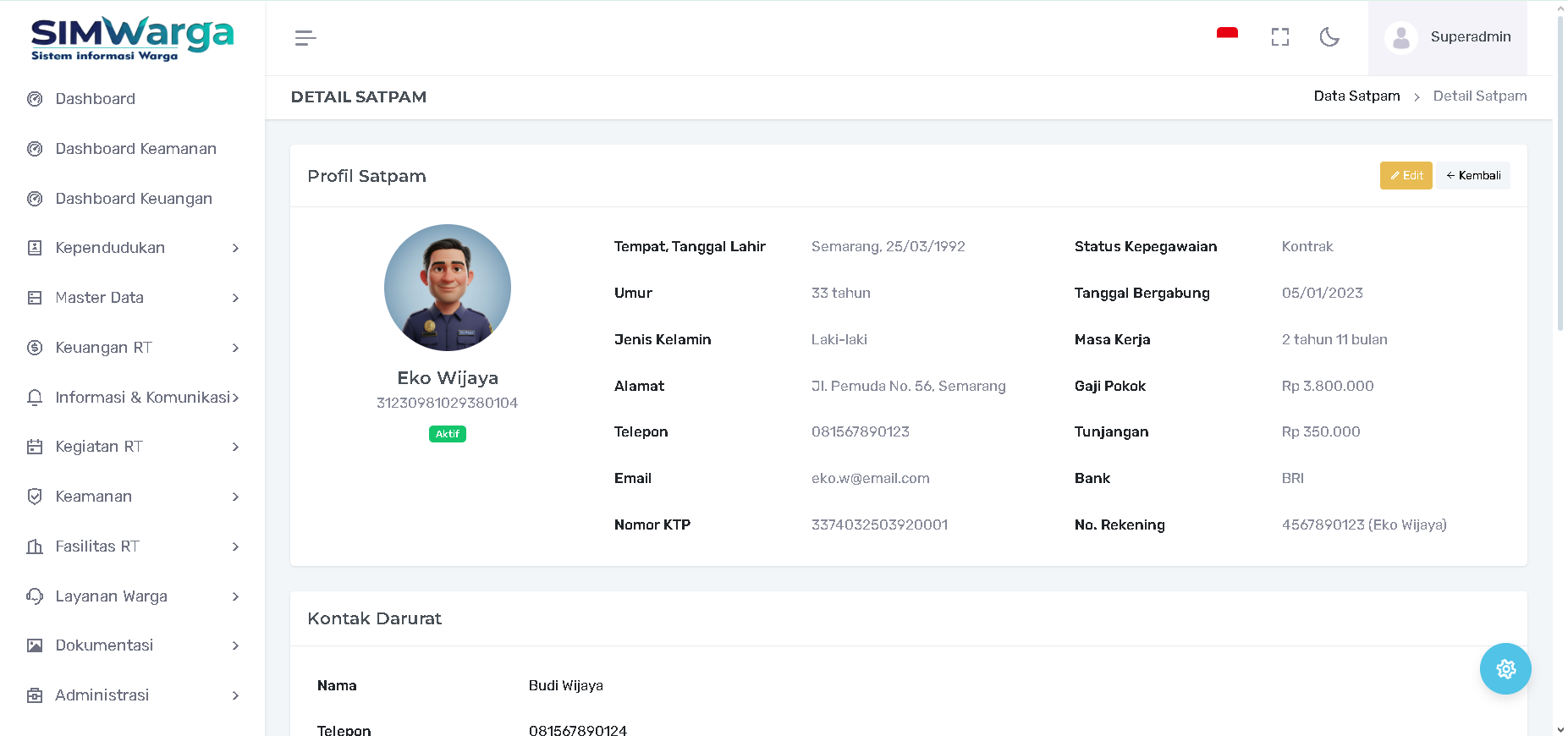Viewport: 1568px width, 736px height.
Task: Click Eko Wijaya's profile photo
Action: [447, 288]
